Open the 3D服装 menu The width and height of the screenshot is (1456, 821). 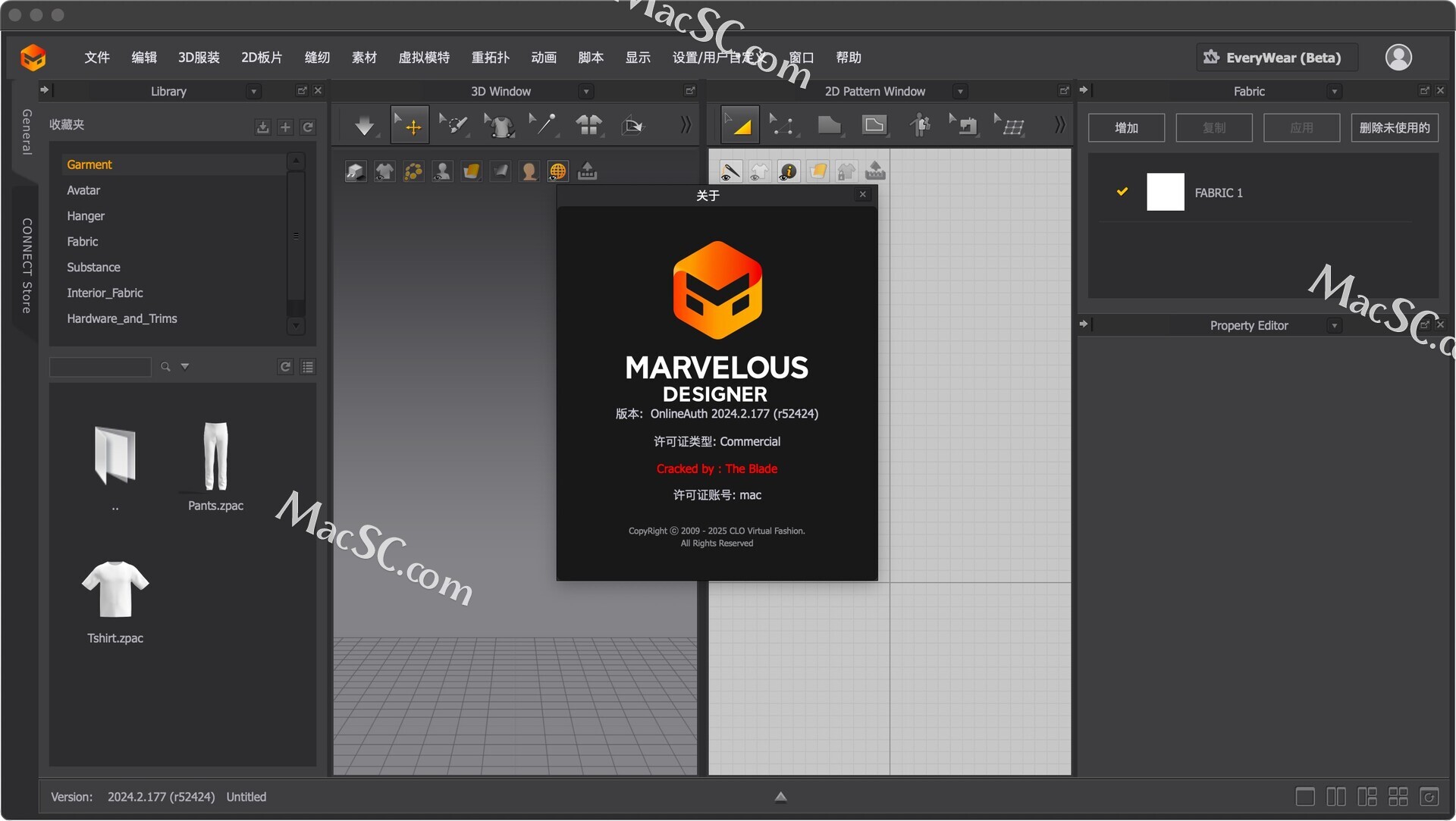pyautogui.click(x=199, y=58)
